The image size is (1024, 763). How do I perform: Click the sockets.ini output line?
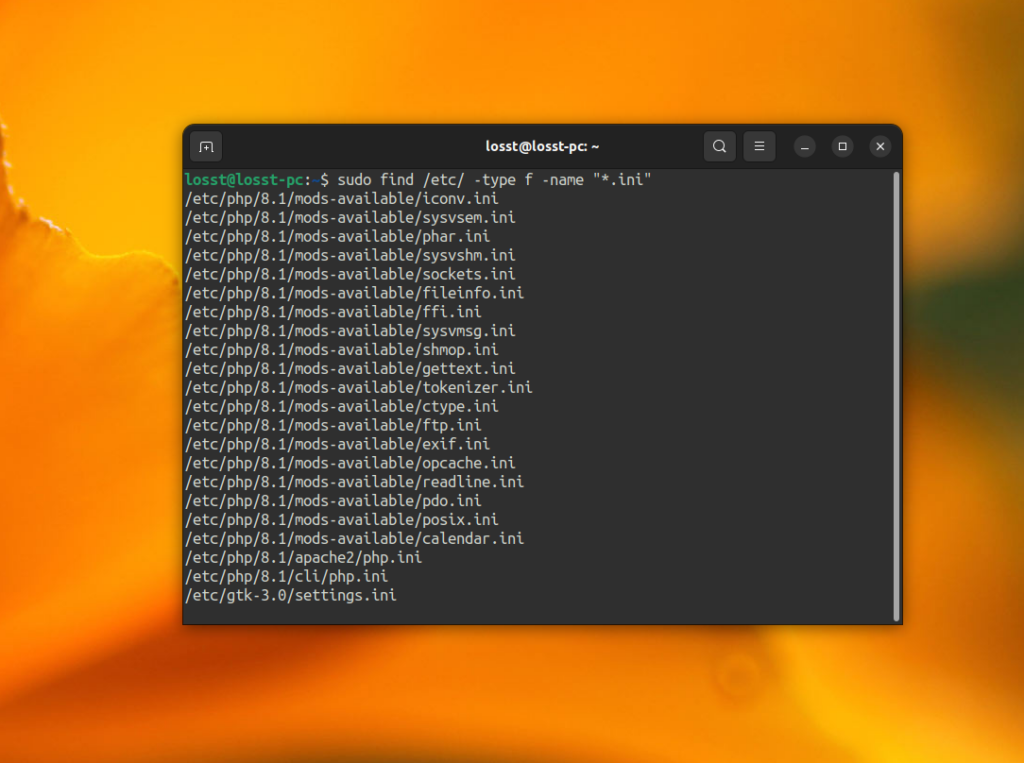tap(350, 274)
